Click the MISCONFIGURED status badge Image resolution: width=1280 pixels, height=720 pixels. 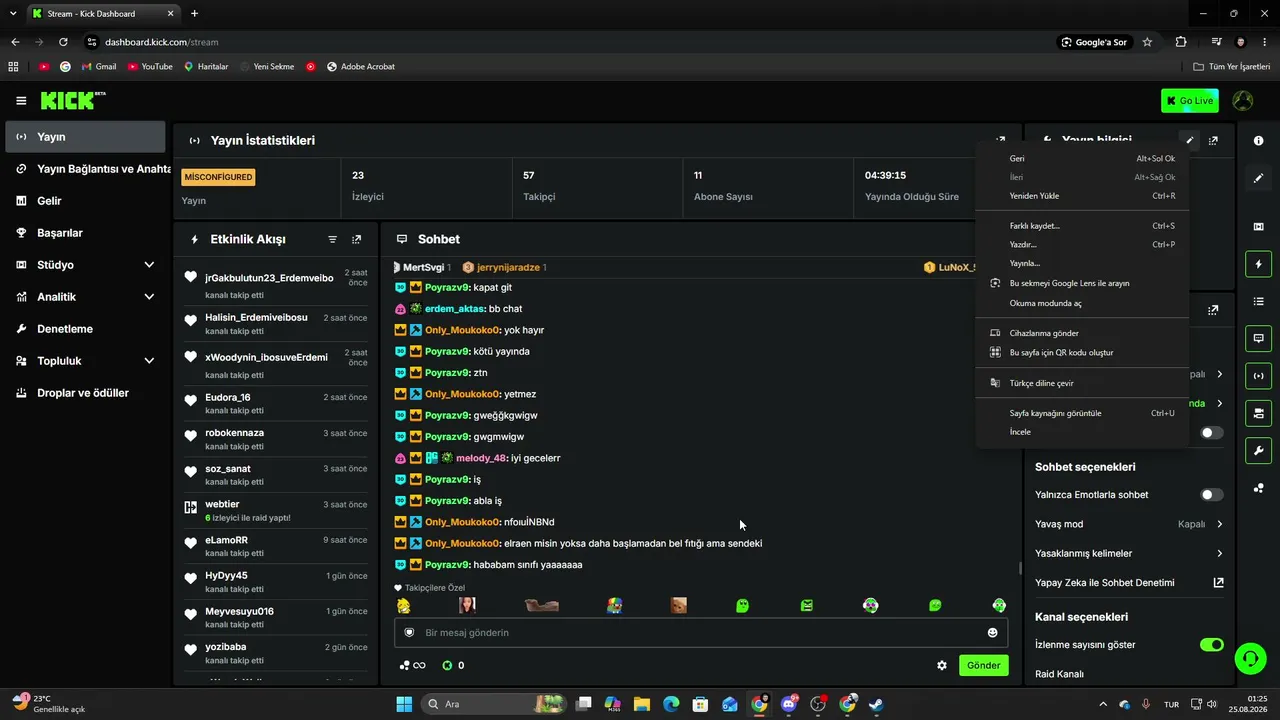(x=218, y=177)
